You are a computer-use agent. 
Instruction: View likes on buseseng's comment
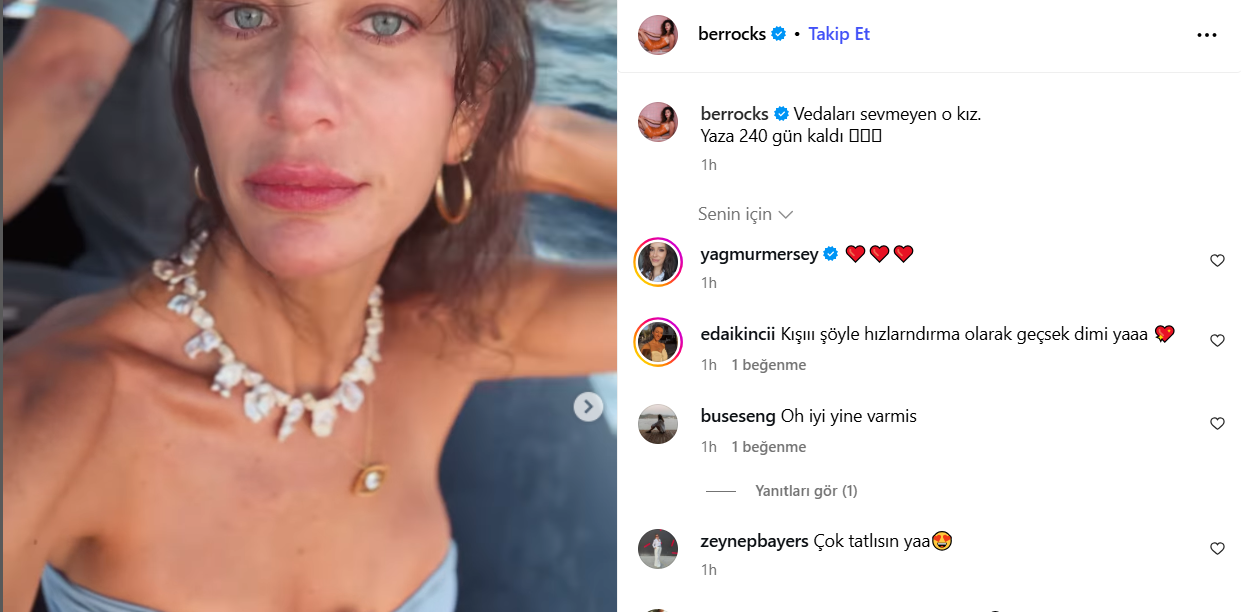tap(768, 447)
